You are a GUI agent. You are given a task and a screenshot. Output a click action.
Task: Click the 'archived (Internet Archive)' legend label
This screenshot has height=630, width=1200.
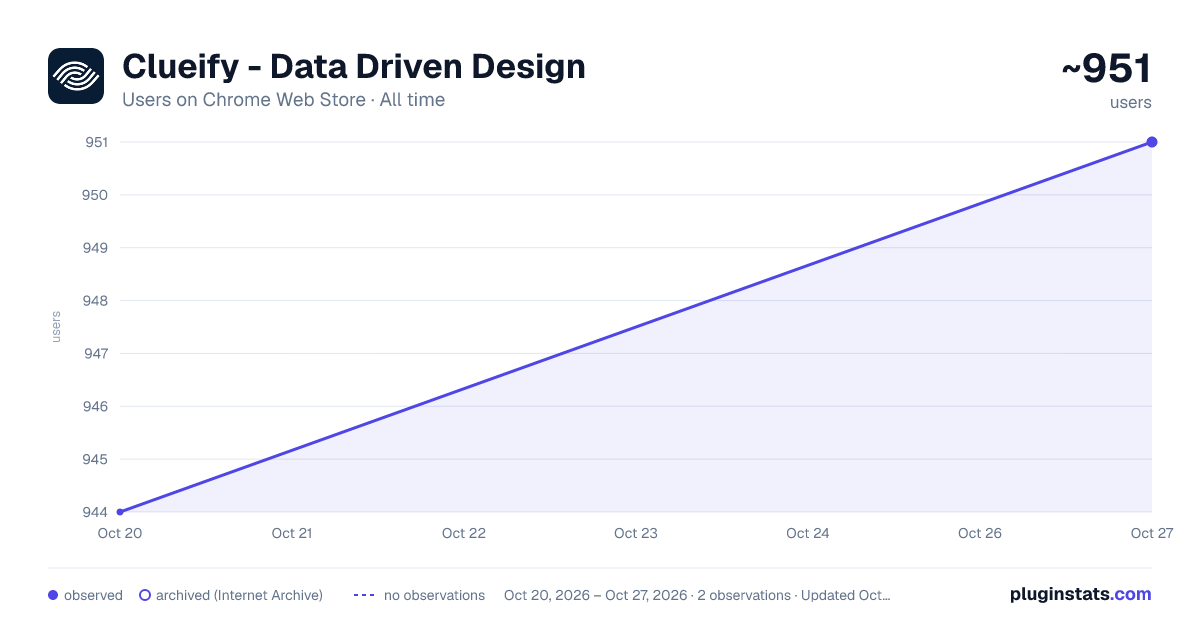click(239, 595)
